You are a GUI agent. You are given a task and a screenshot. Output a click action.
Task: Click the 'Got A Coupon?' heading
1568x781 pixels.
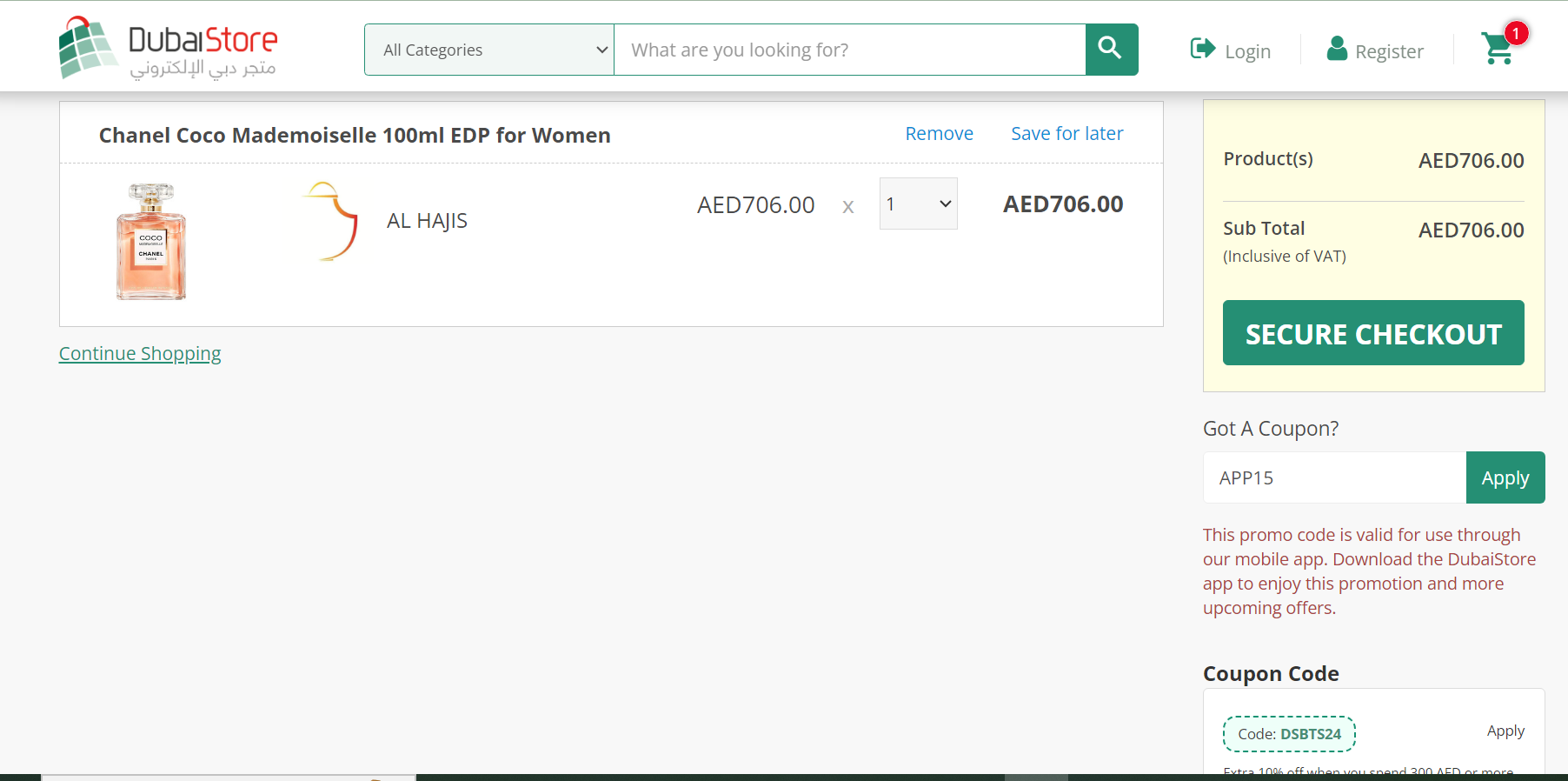[x=1271, y=429]
